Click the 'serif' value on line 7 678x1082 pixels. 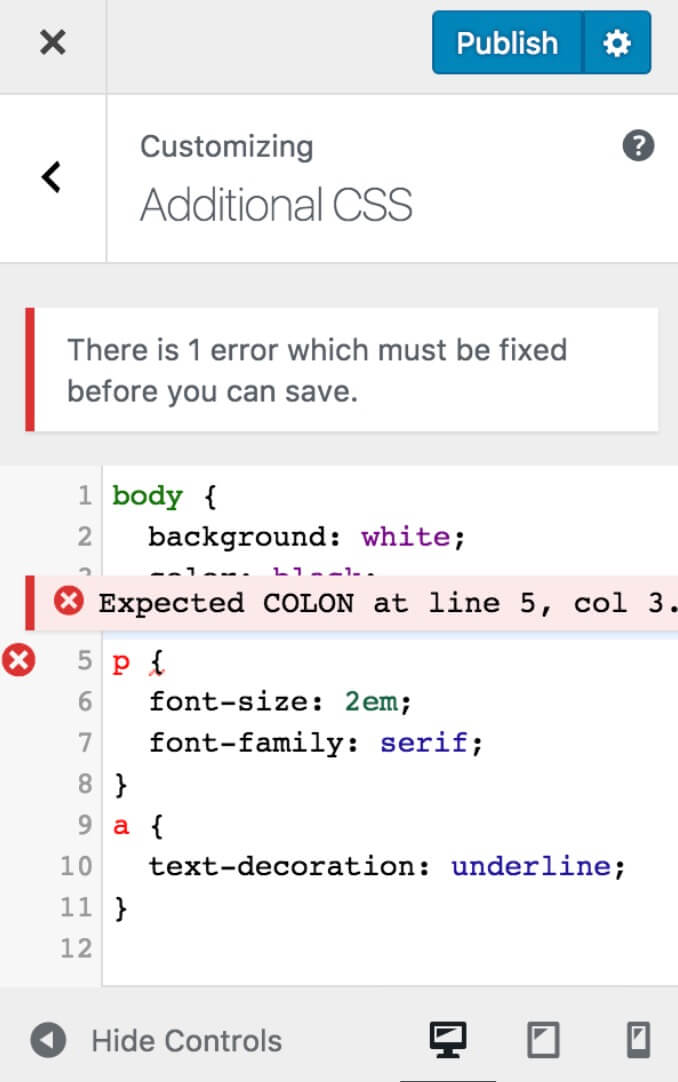pos(423,742)
